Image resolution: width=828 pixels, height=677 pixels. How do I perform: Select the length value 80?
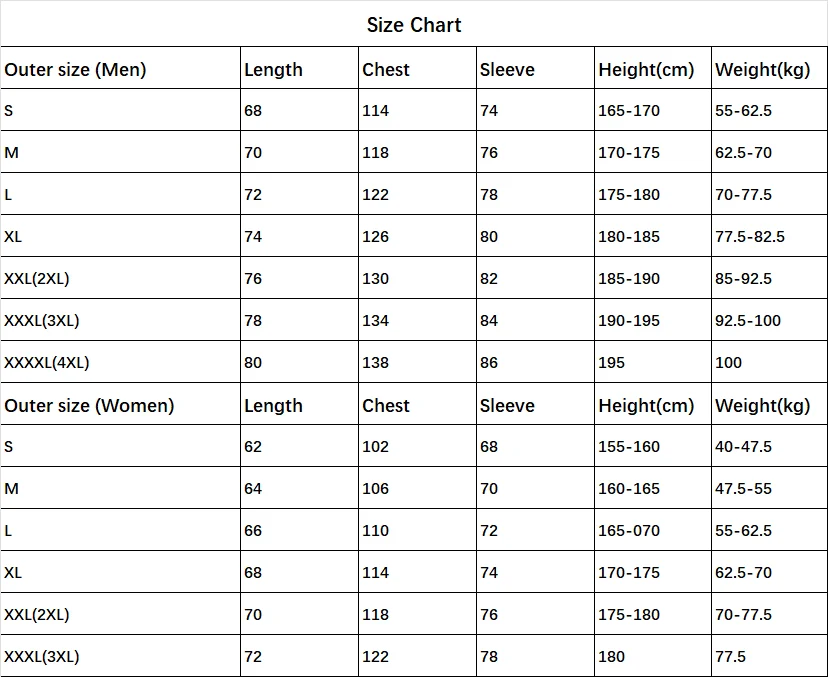click(x=253, y=363)
